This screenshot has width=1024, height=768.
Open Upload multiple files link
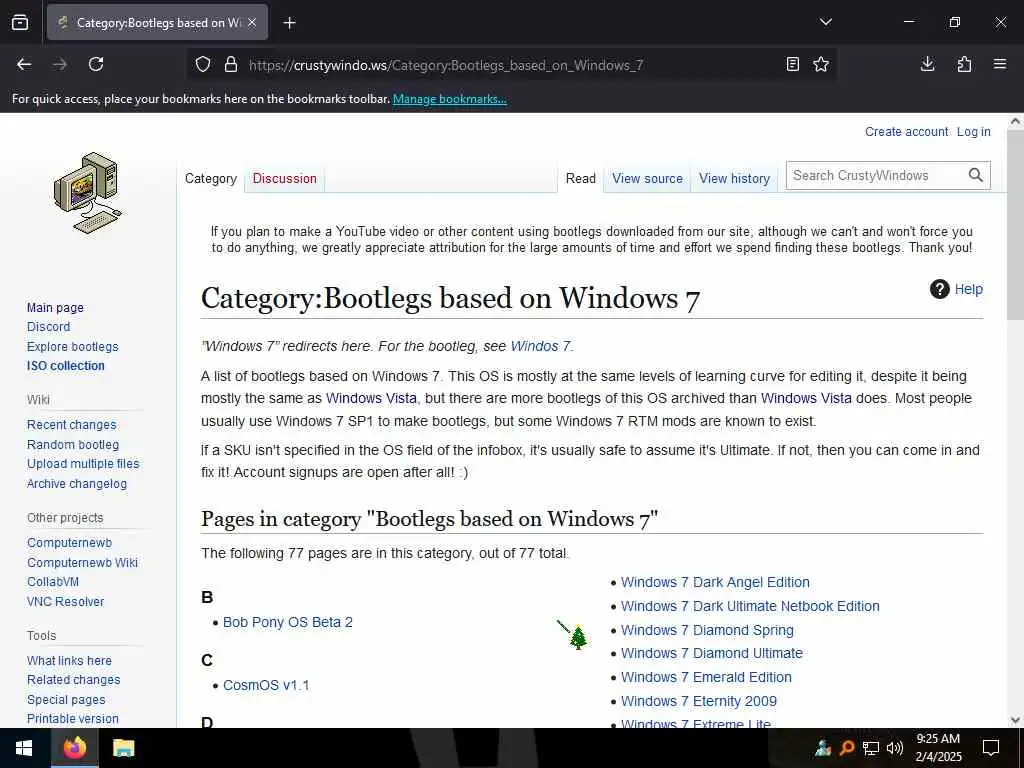pos(83,464)
